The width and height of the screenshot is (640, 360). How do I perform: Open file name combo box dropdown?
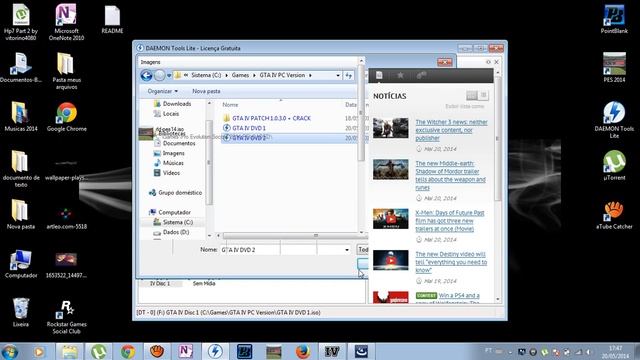tap(347, 250)
